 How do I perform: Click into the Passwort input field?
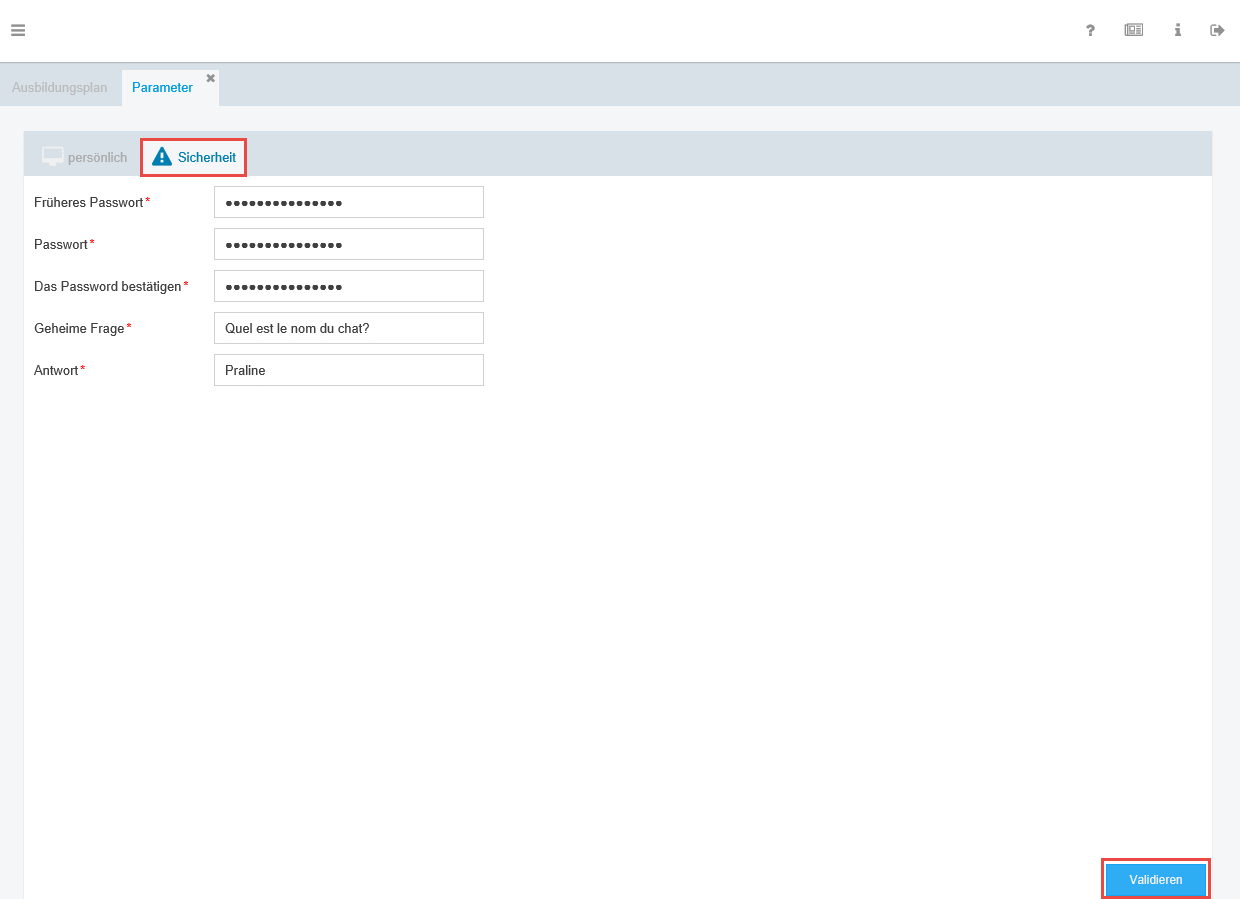348,244
